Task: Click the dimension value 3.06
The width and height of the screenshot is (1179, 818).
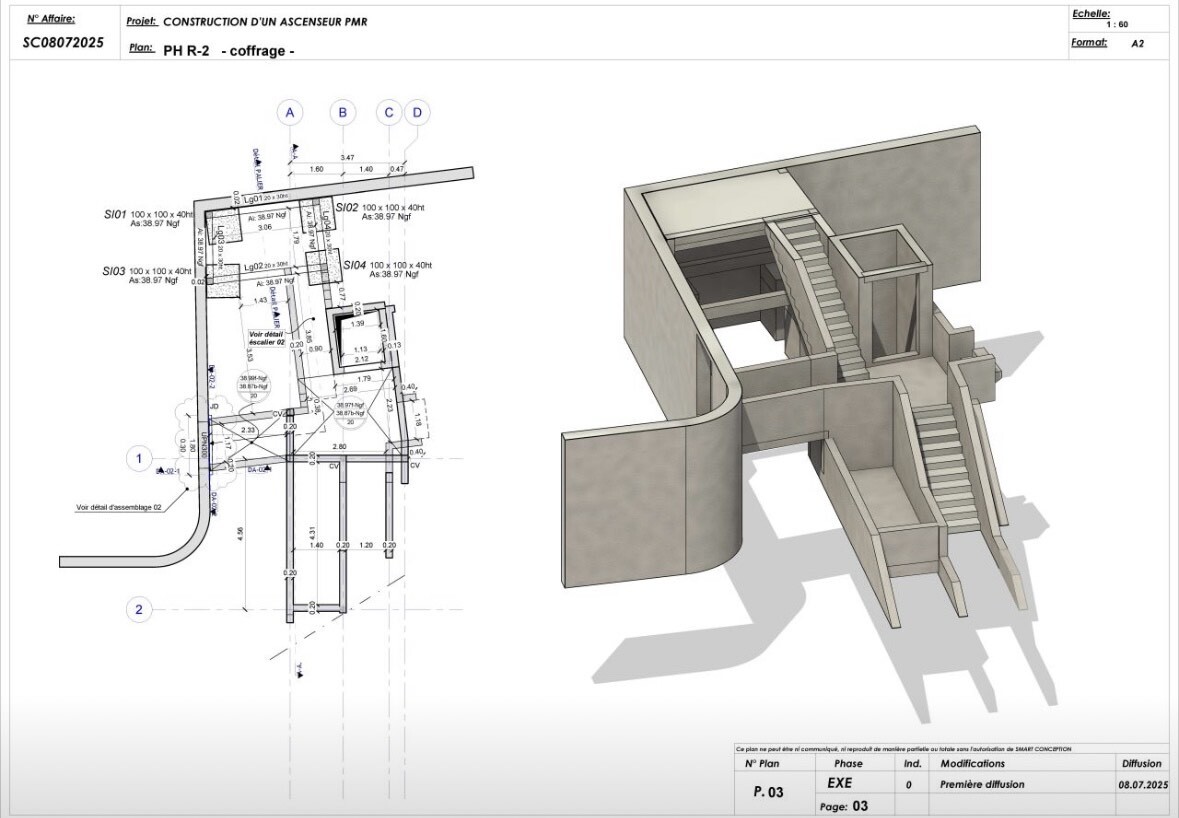Action: click(x=265, y=227)
